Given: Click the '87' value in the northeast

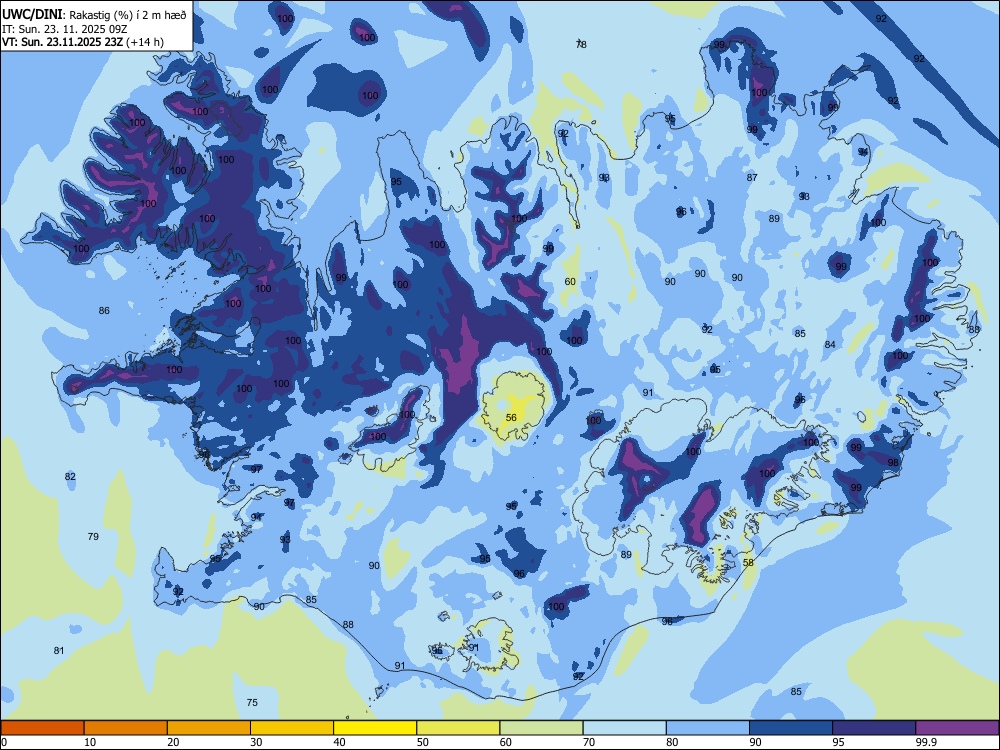Looking at the screenshot, I should [x=752, y=177].
